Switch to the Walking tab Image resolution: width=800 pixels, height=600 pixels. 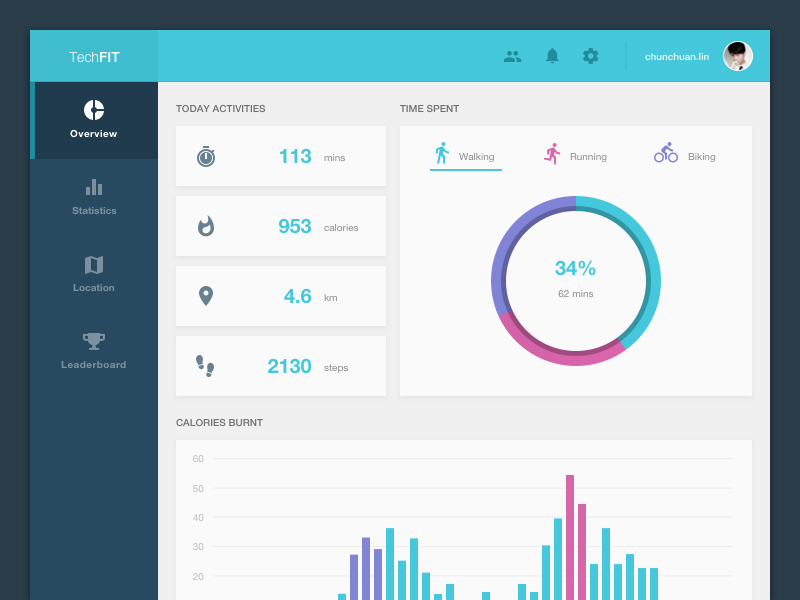point(465,155)
